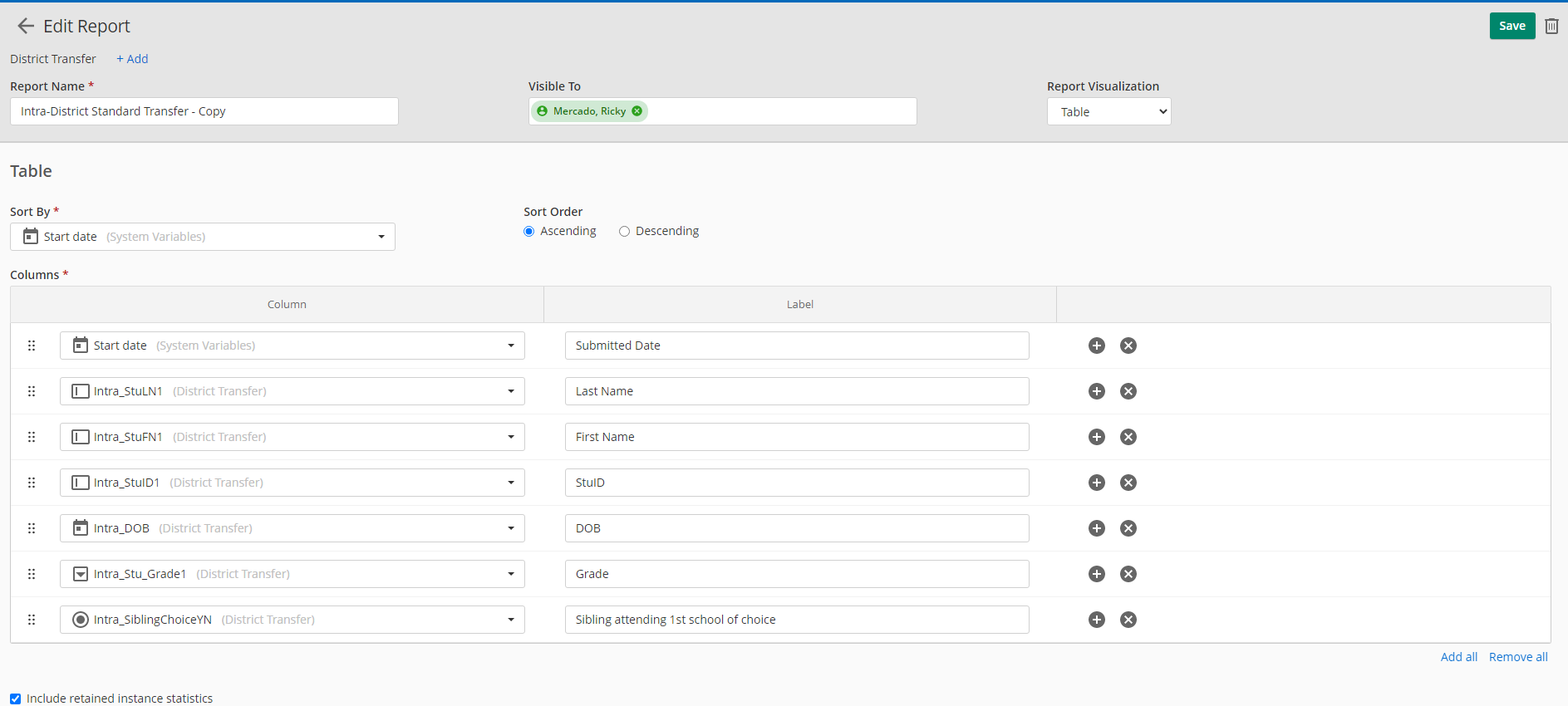Delete the report using the trash icon
Screen dimensions: 1568x706
[x=1551, y=27]
